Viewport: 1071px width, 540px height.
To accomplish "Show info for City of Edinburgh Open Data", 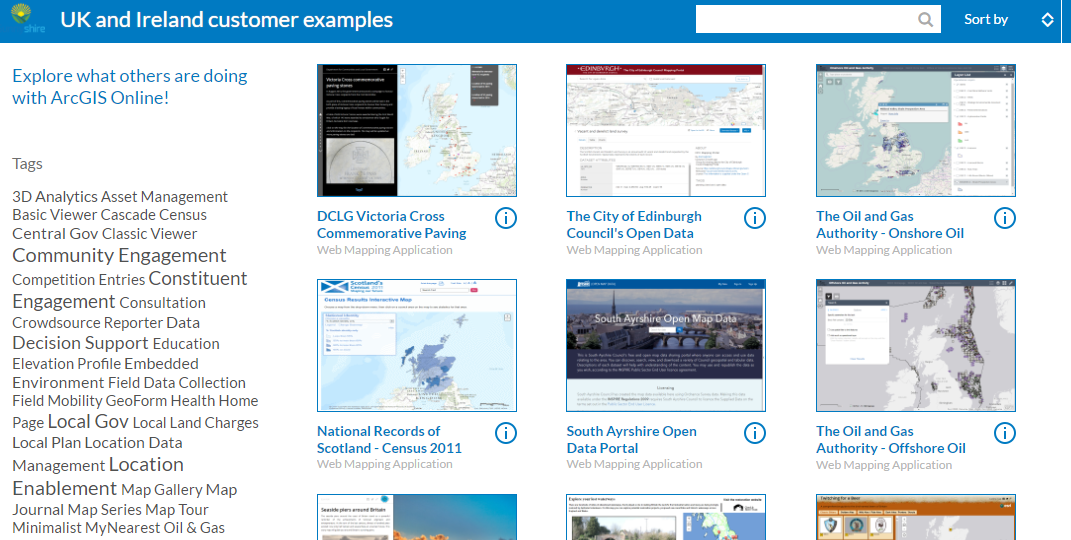I will [x=755, y=218].
